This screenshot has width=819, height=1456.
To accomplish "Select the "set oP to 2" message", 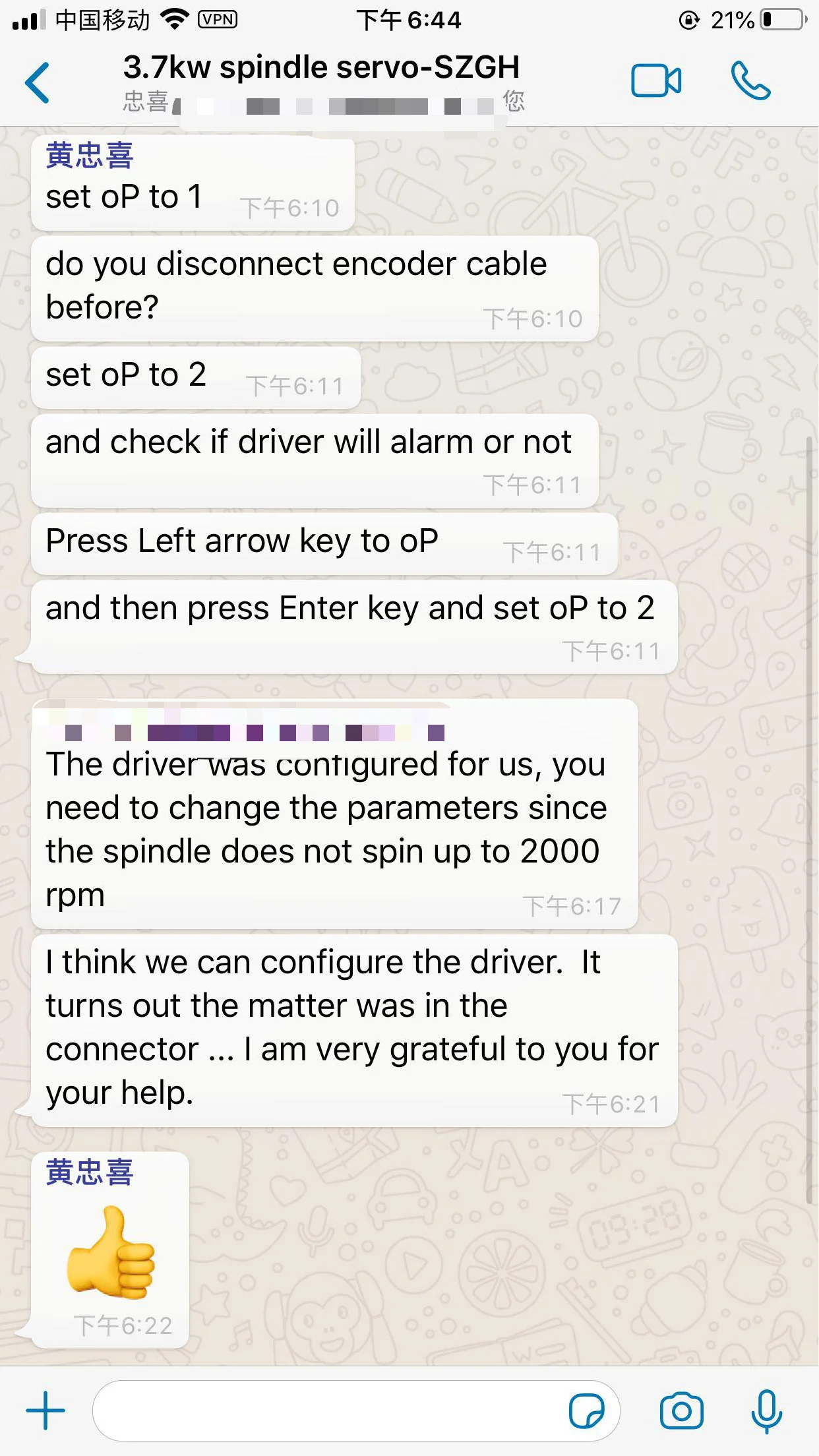I will point(196,378).
